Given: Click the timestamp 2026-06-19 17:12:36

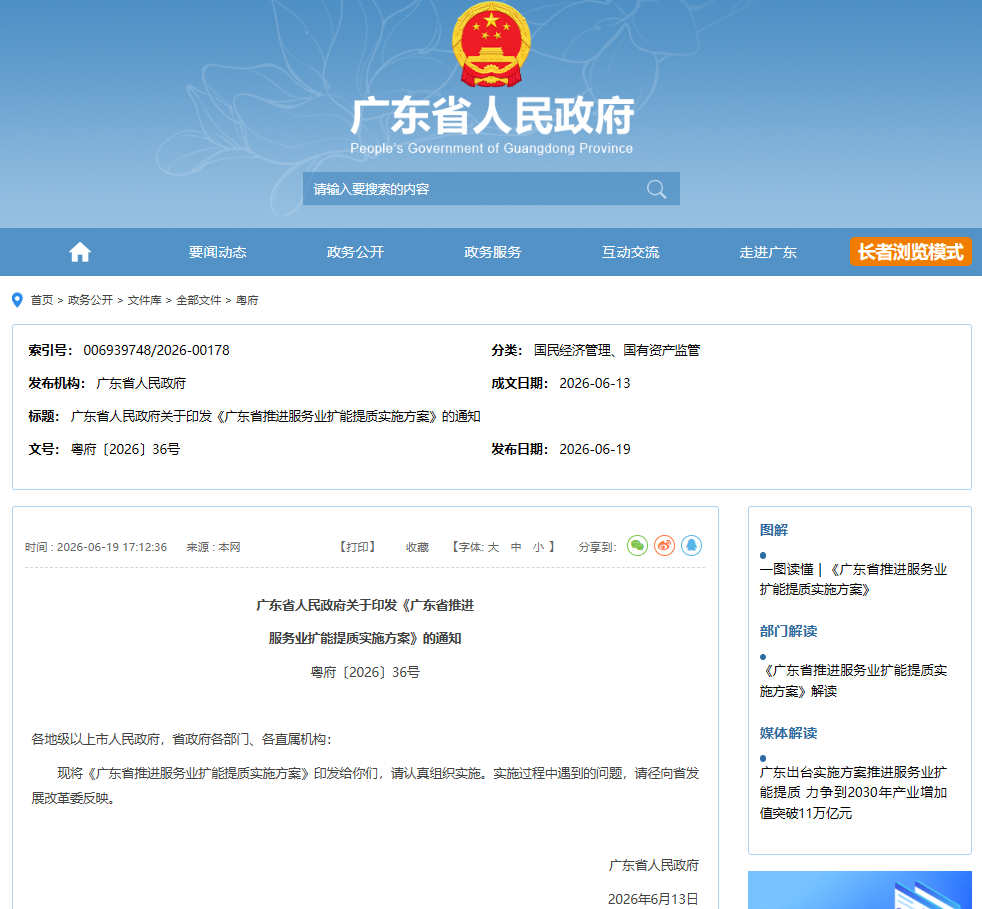Looking at the screenshot, I should [112, 547].
